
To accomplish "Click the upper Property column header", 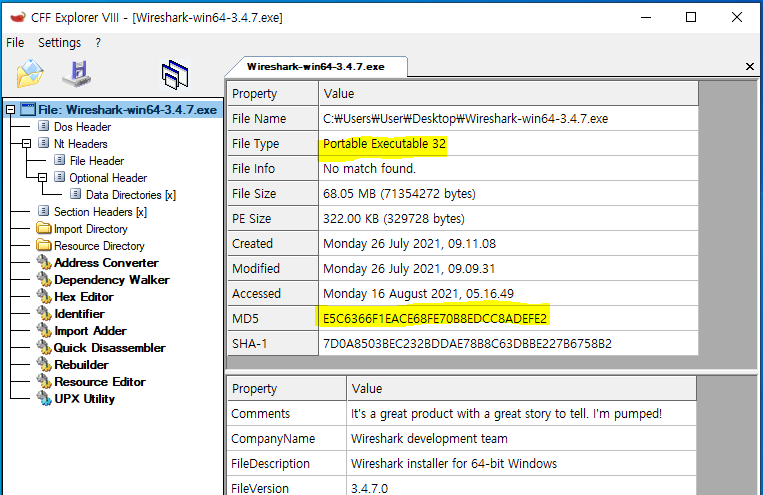I will click(x=272, y=93).
